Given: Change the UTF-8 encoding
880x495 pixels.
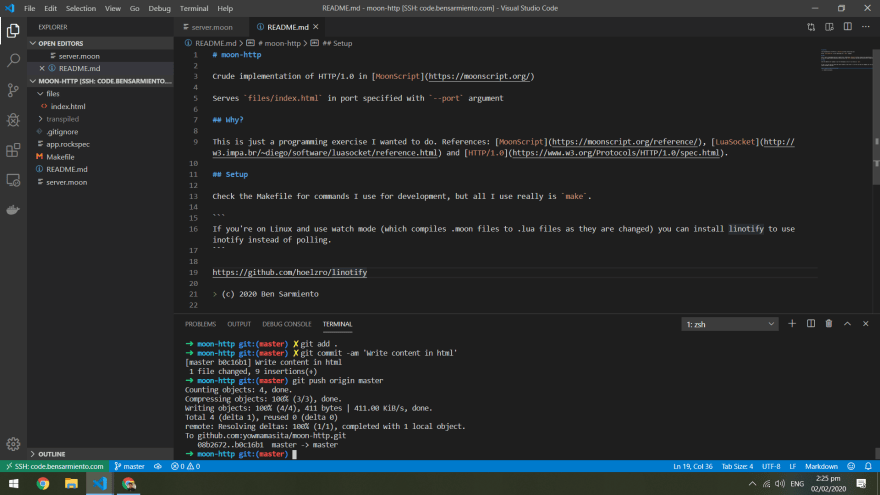Looking at the screenshot, I should tap(771, 466).
